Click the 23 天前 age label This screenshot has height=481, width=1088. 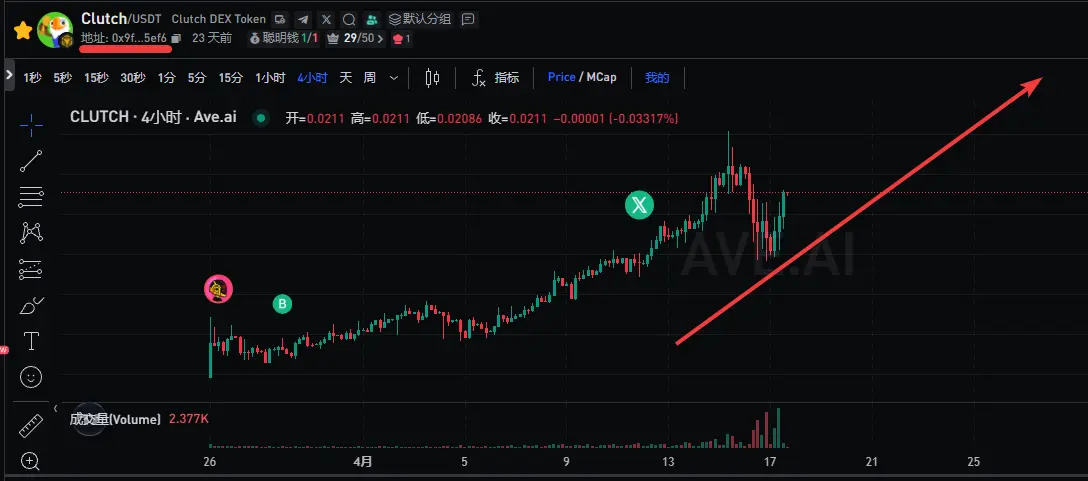coord(212,38)
